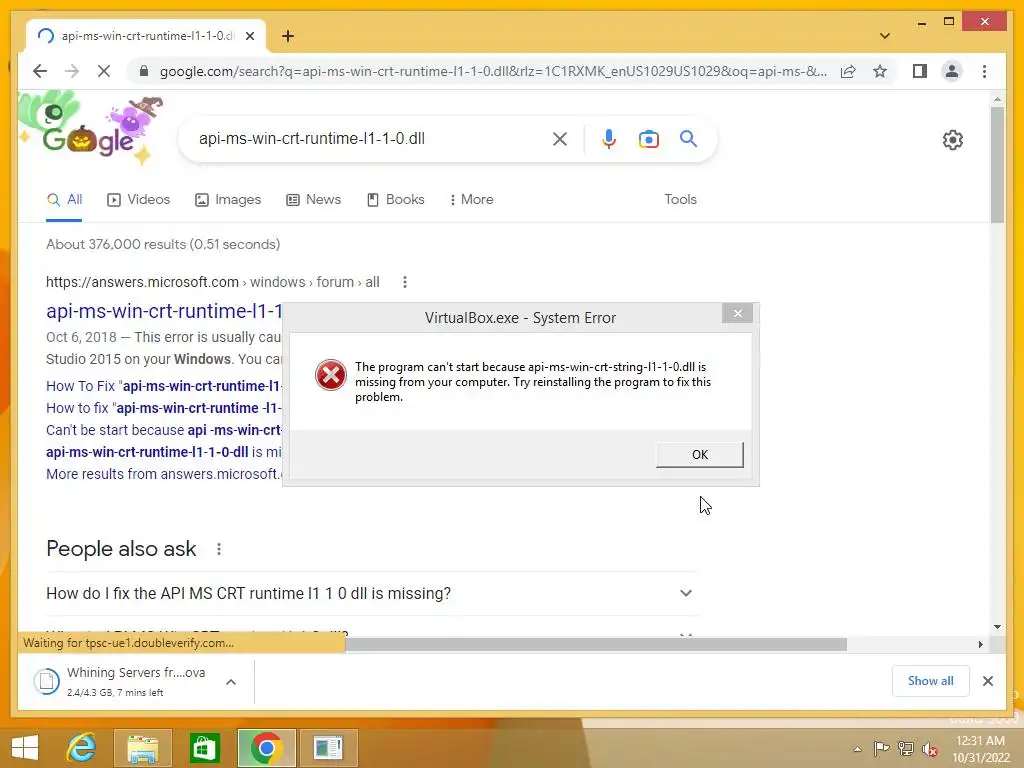Search by image camera icon
1024x768 pixels.
coord(648,138)
